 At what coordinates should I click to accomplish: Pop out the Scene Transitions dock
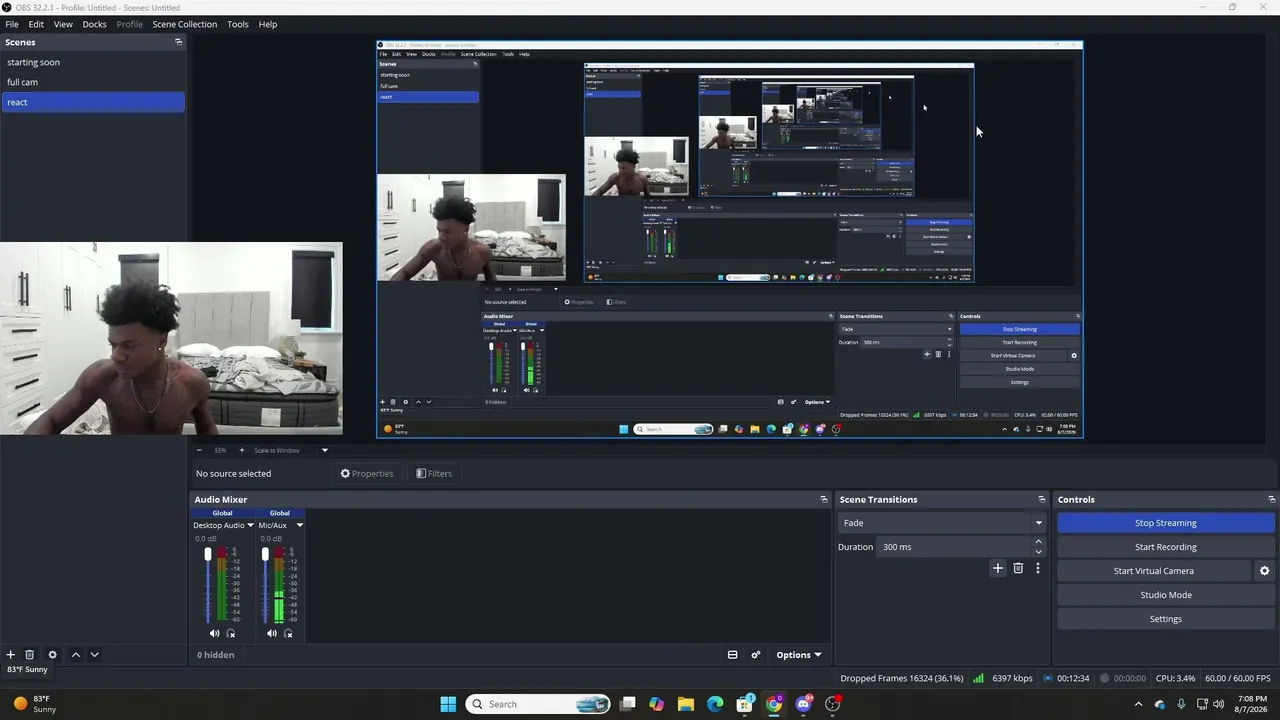1042,499
